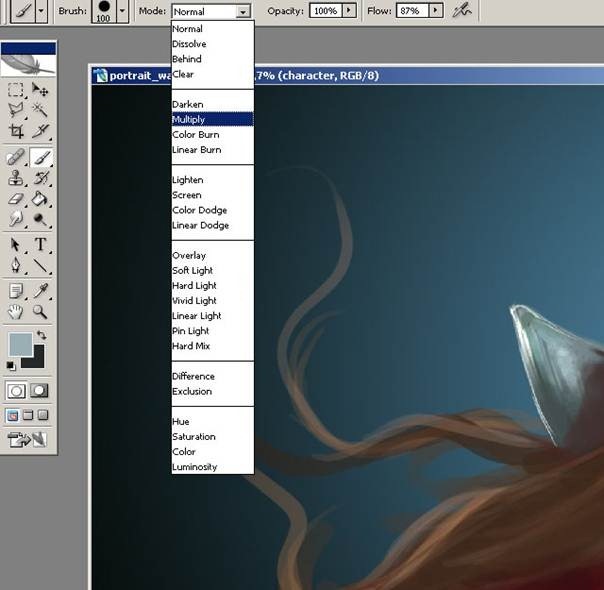Select the Crop tool
The image size is (604, 590).
coord(15,131)
